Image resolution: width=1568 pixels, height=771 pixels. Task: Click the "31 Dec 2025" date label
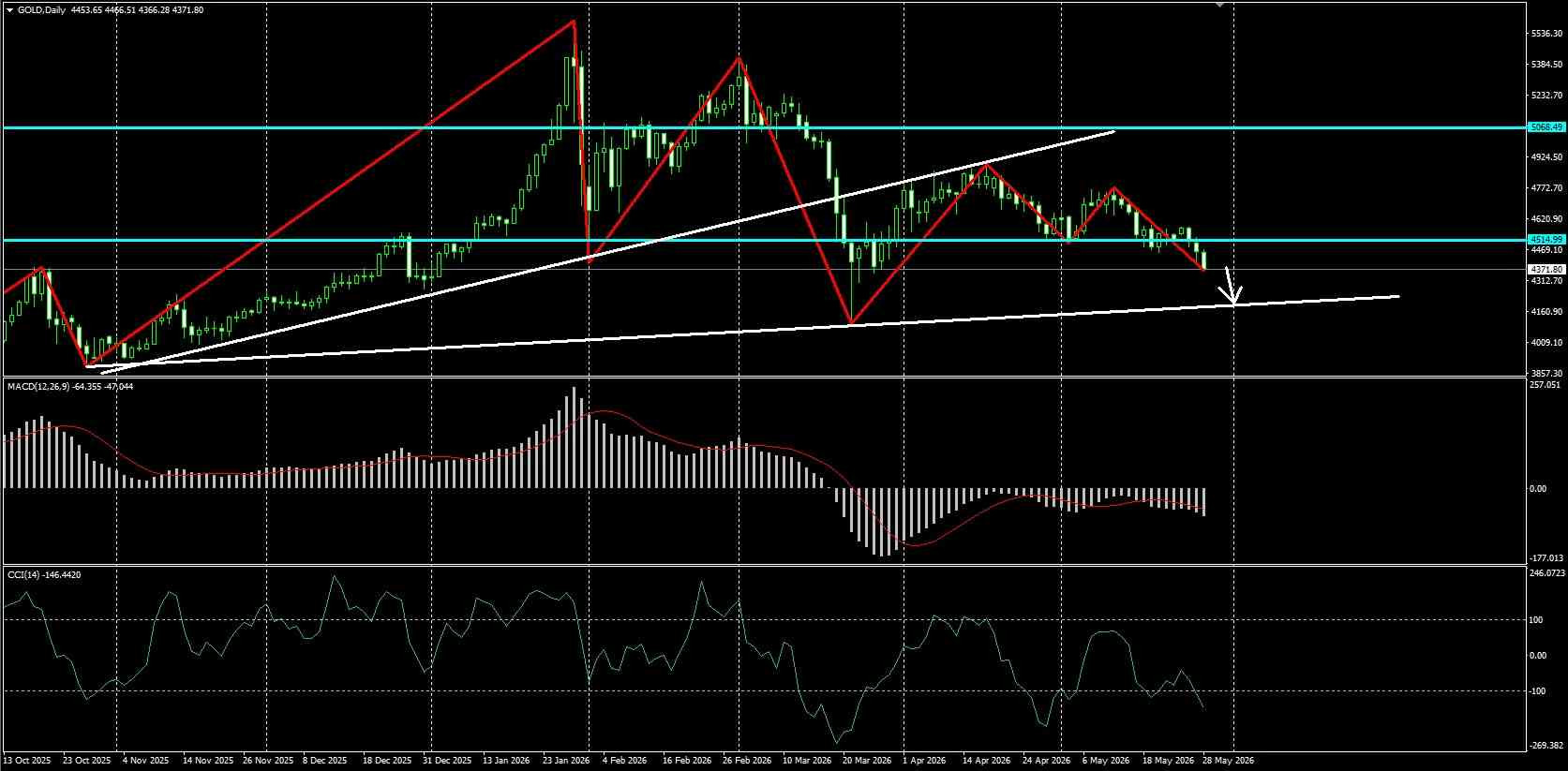coord(446,761)
